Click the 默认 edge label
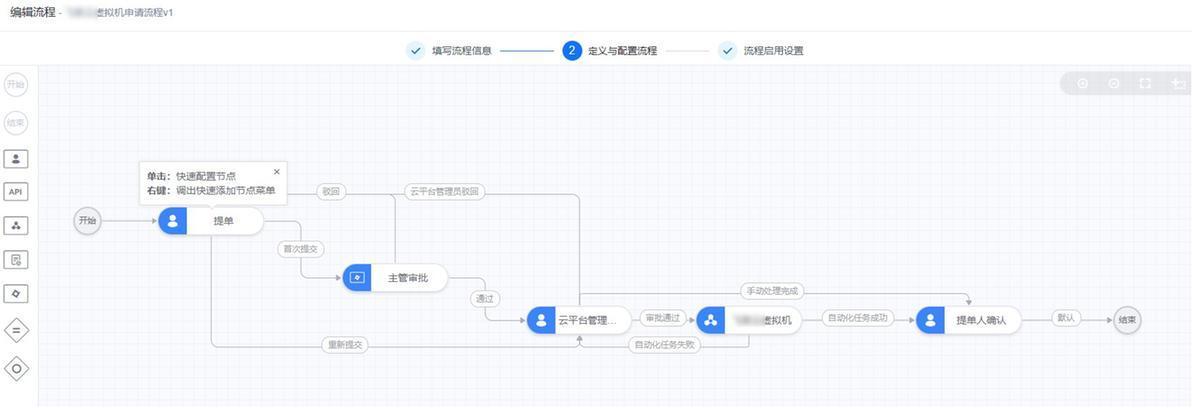1198x412 pixels. (1065, 318)
